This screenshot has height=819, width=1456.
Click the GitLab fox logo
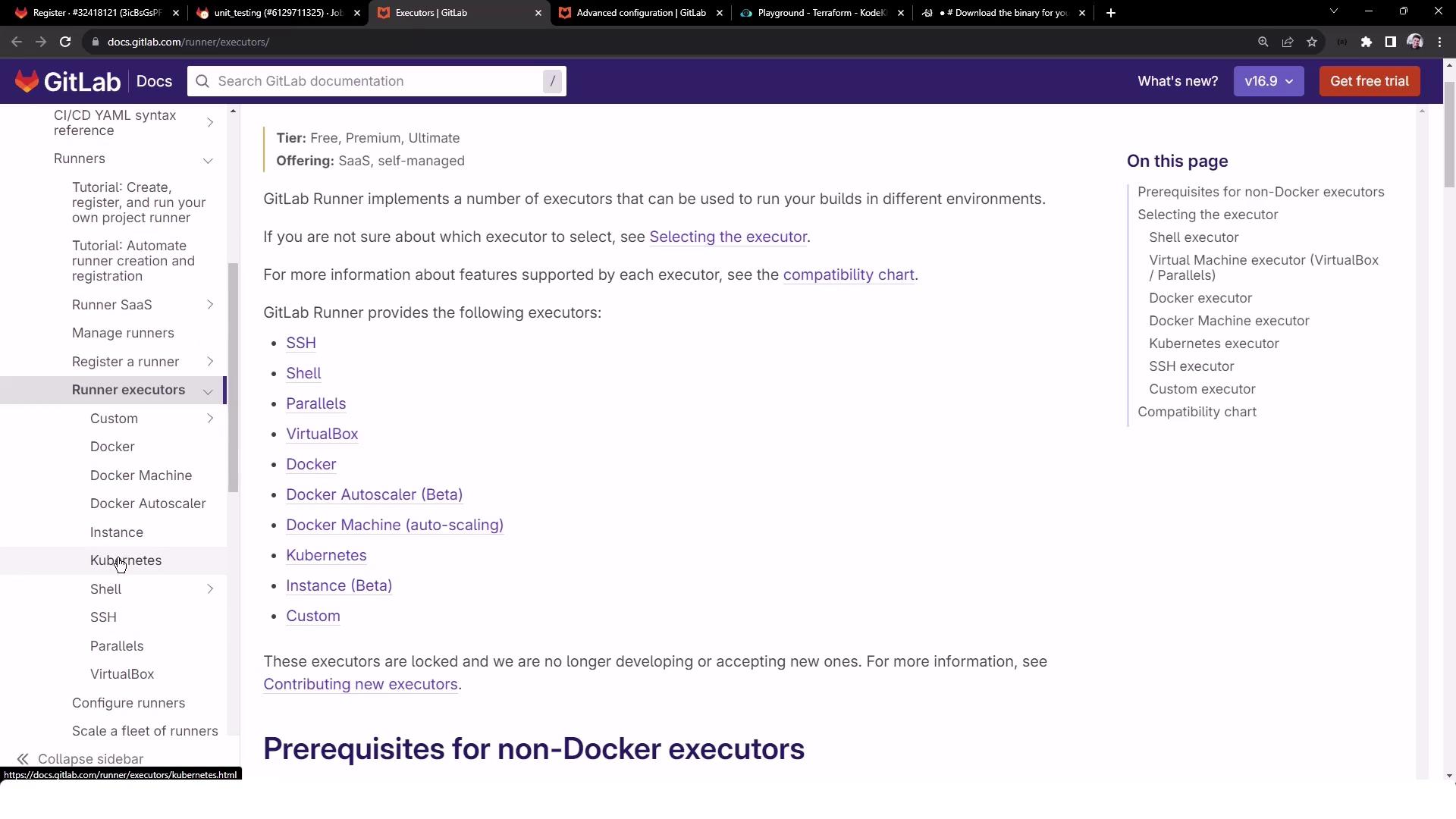pos(27,81)
